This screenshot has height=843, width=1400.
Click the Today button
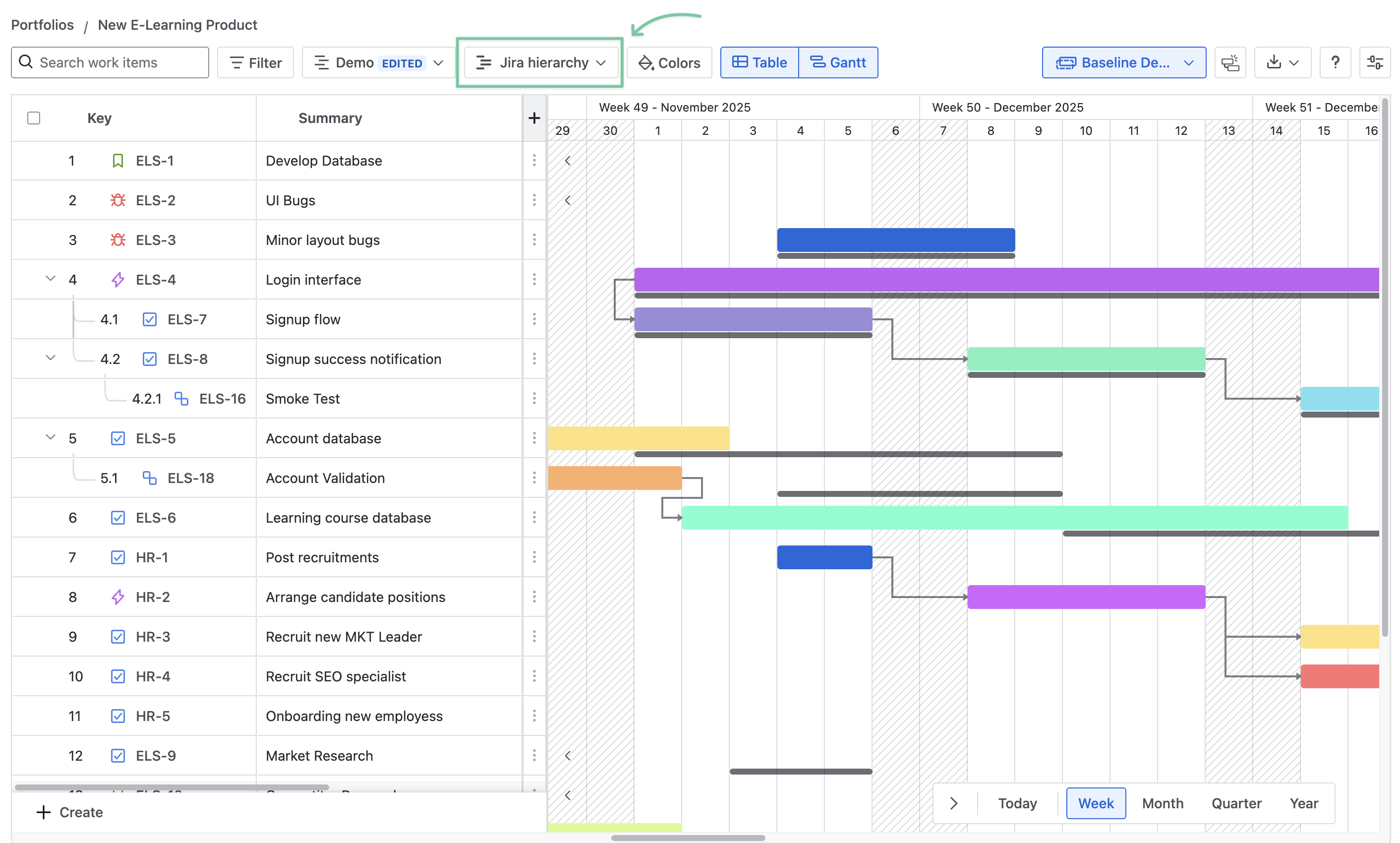pos(1017,803)
